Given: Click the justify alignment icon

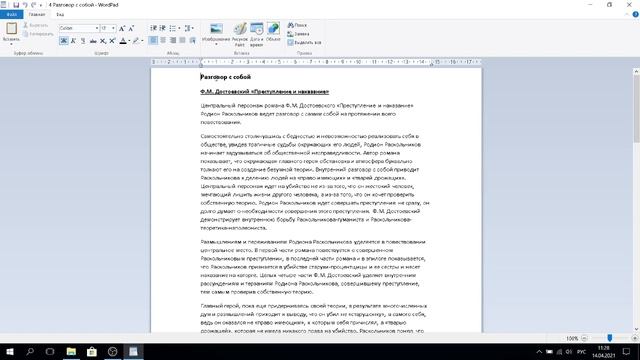Looking at the screenshot, I should pos(182,40).
